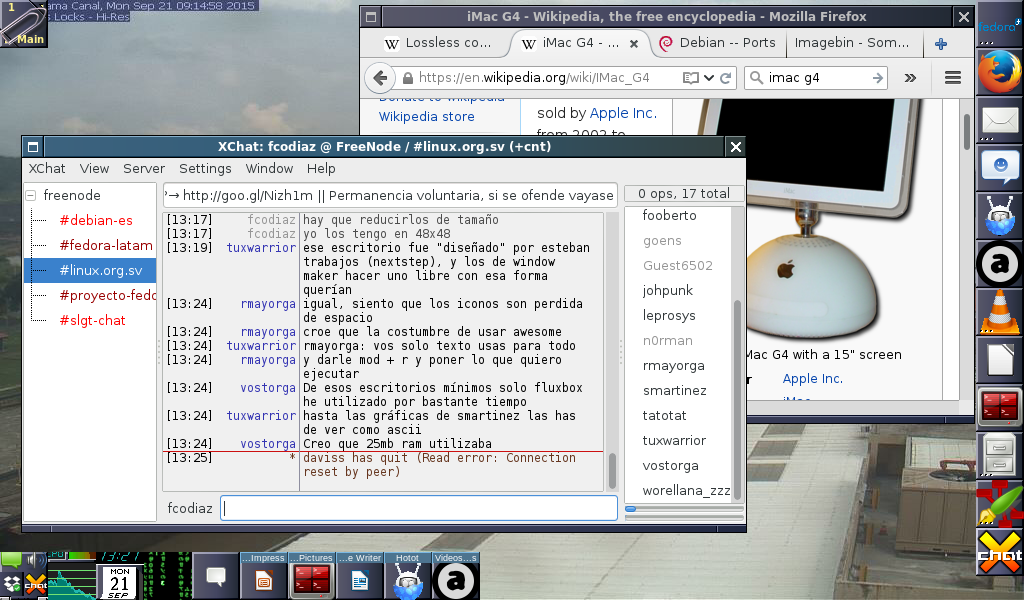The height and width of the screenshot is (600, 1024).
Task: Launch Firefox from the right dock
Action: (x=999, y=72)
